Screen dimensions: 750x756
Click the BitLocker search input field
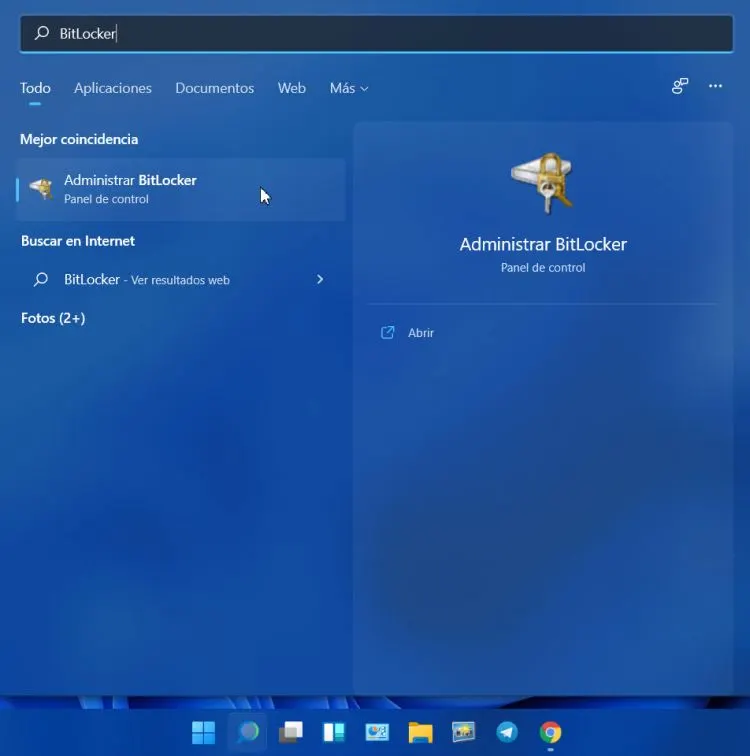point(376,33)
